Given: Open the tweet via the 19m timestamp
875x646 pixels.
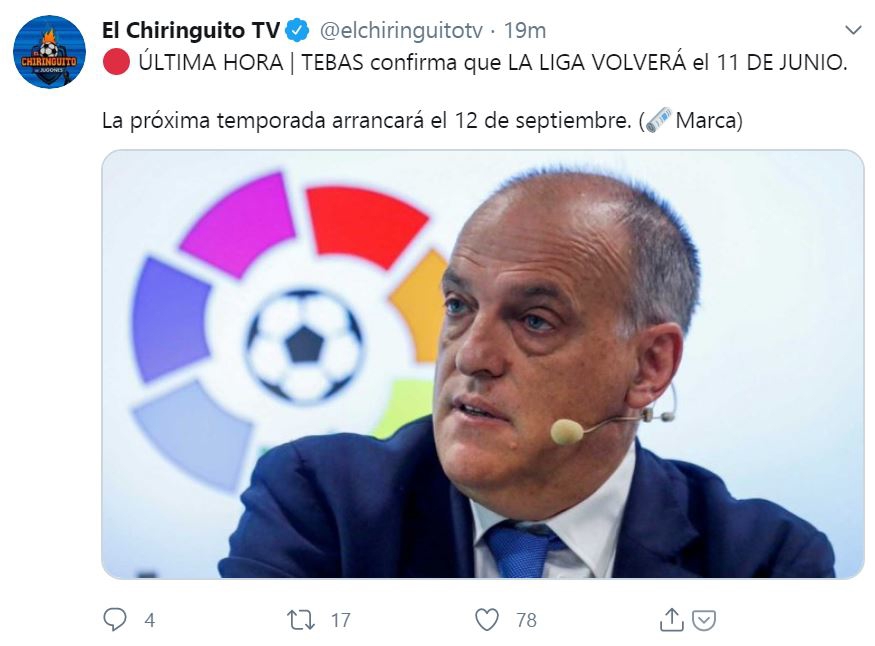Looking at the screenshot, I should (525, 31).
